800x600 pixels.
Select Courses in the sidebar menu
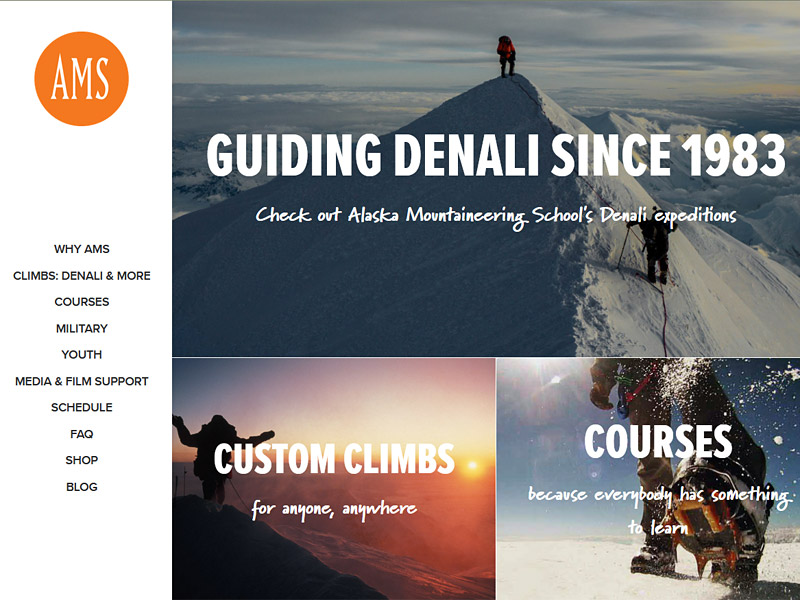point(82,302)
